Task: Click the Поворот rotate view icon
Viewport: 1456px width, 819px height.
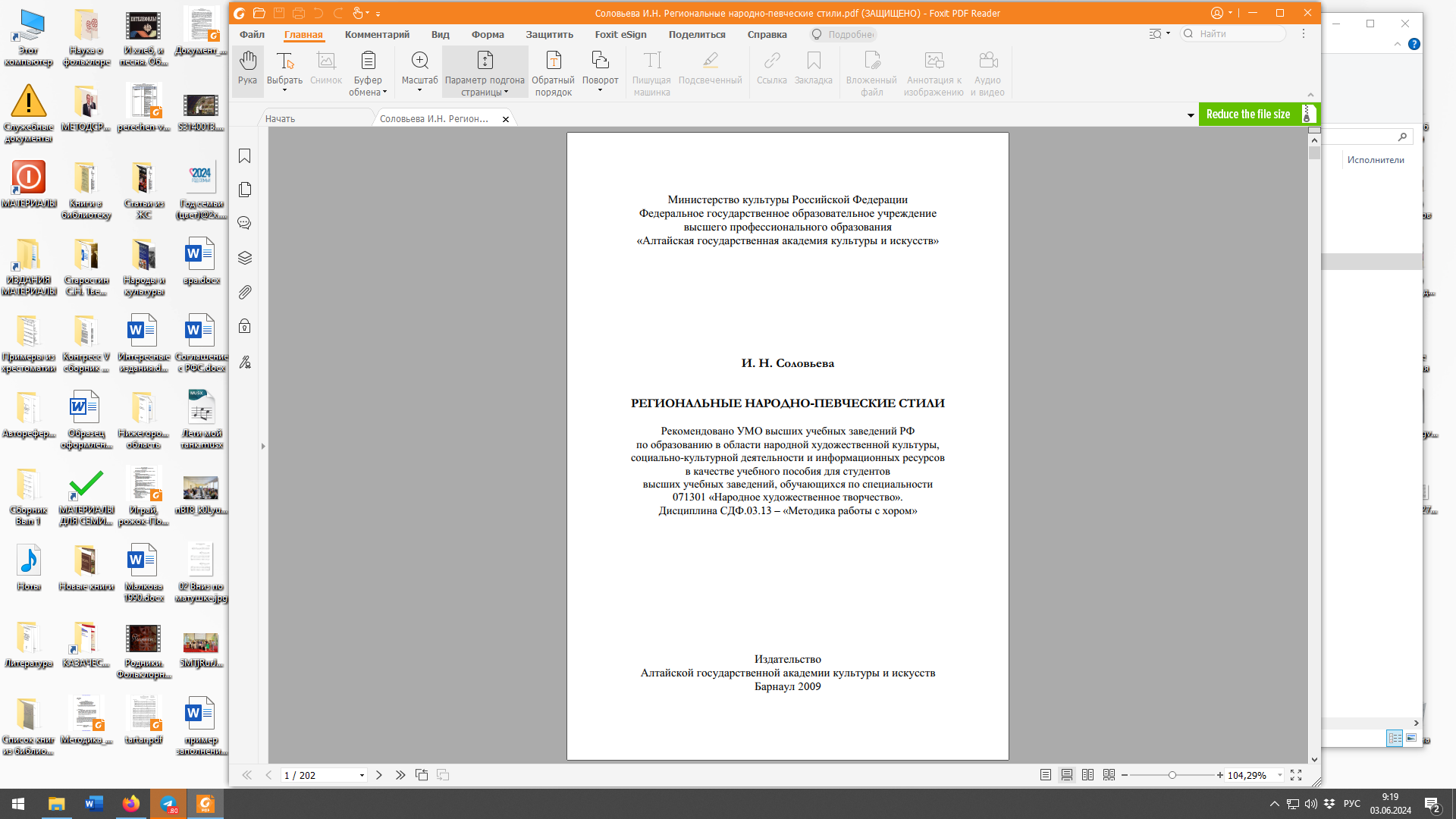Action: coord(600,61)
